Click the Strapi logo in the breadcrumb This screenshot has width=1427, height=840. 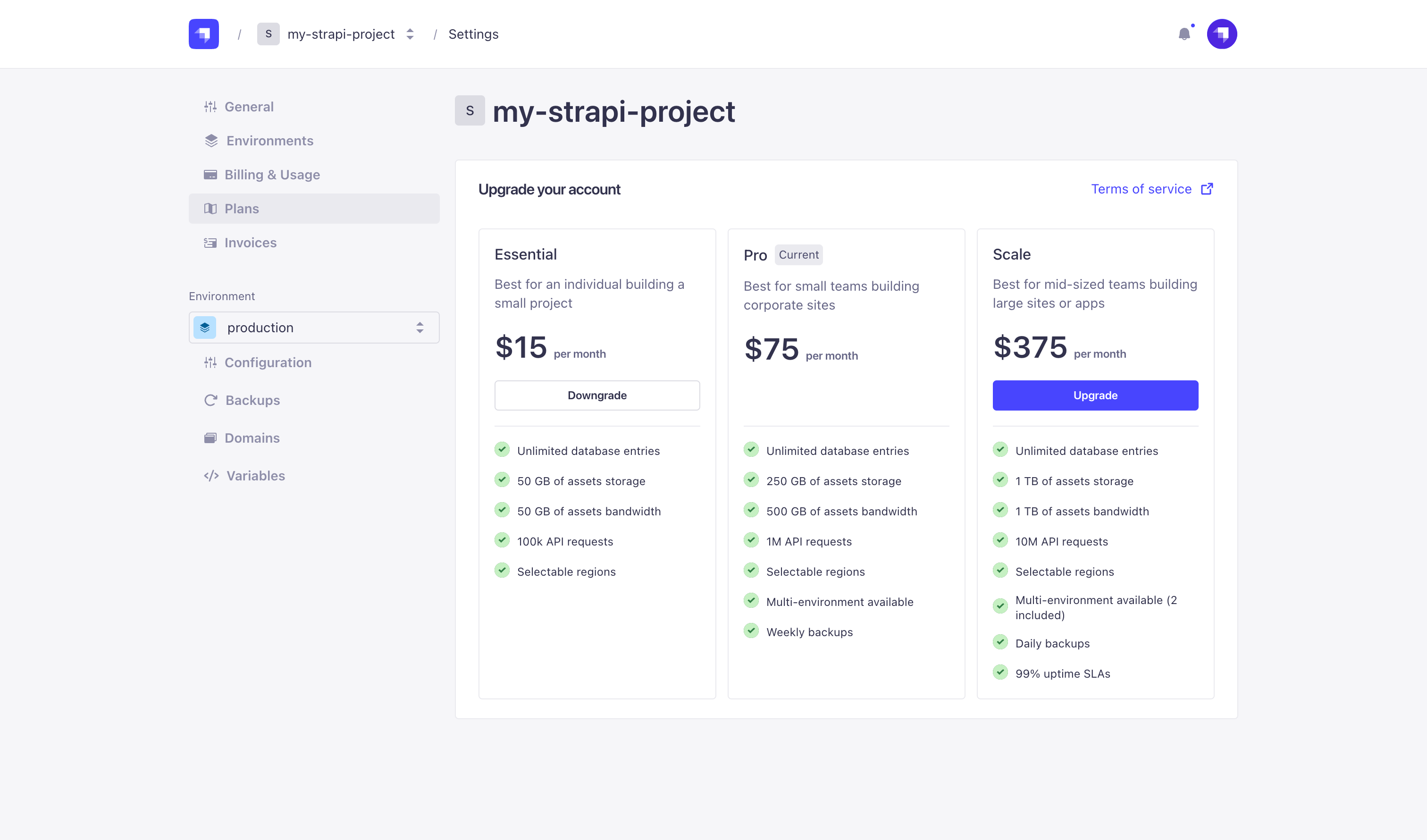pos(203,34)
